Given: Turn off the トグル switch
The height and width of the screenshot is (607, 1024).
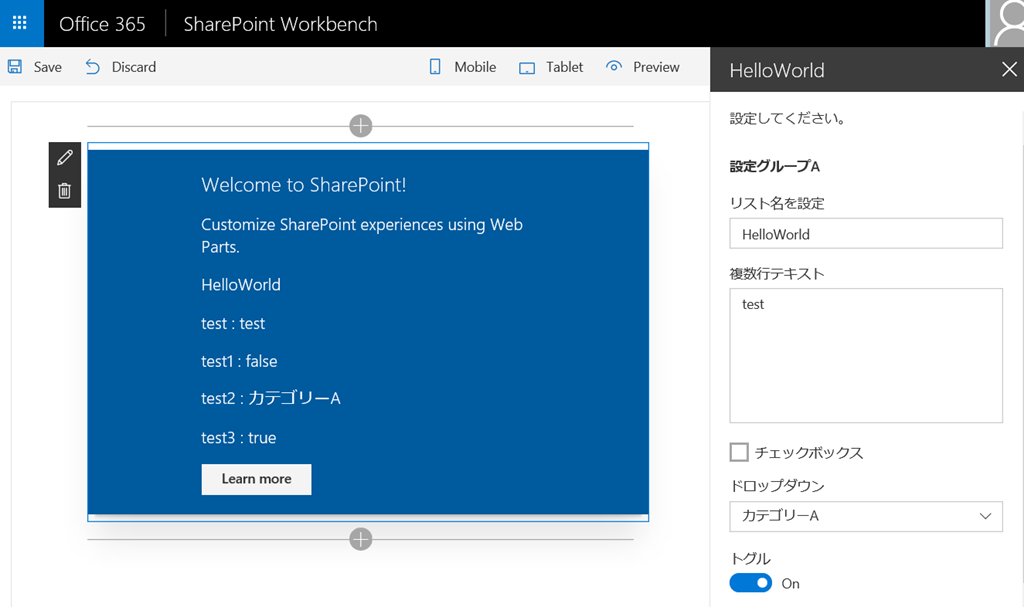Looking at the screenshot, I should point(750,583).
